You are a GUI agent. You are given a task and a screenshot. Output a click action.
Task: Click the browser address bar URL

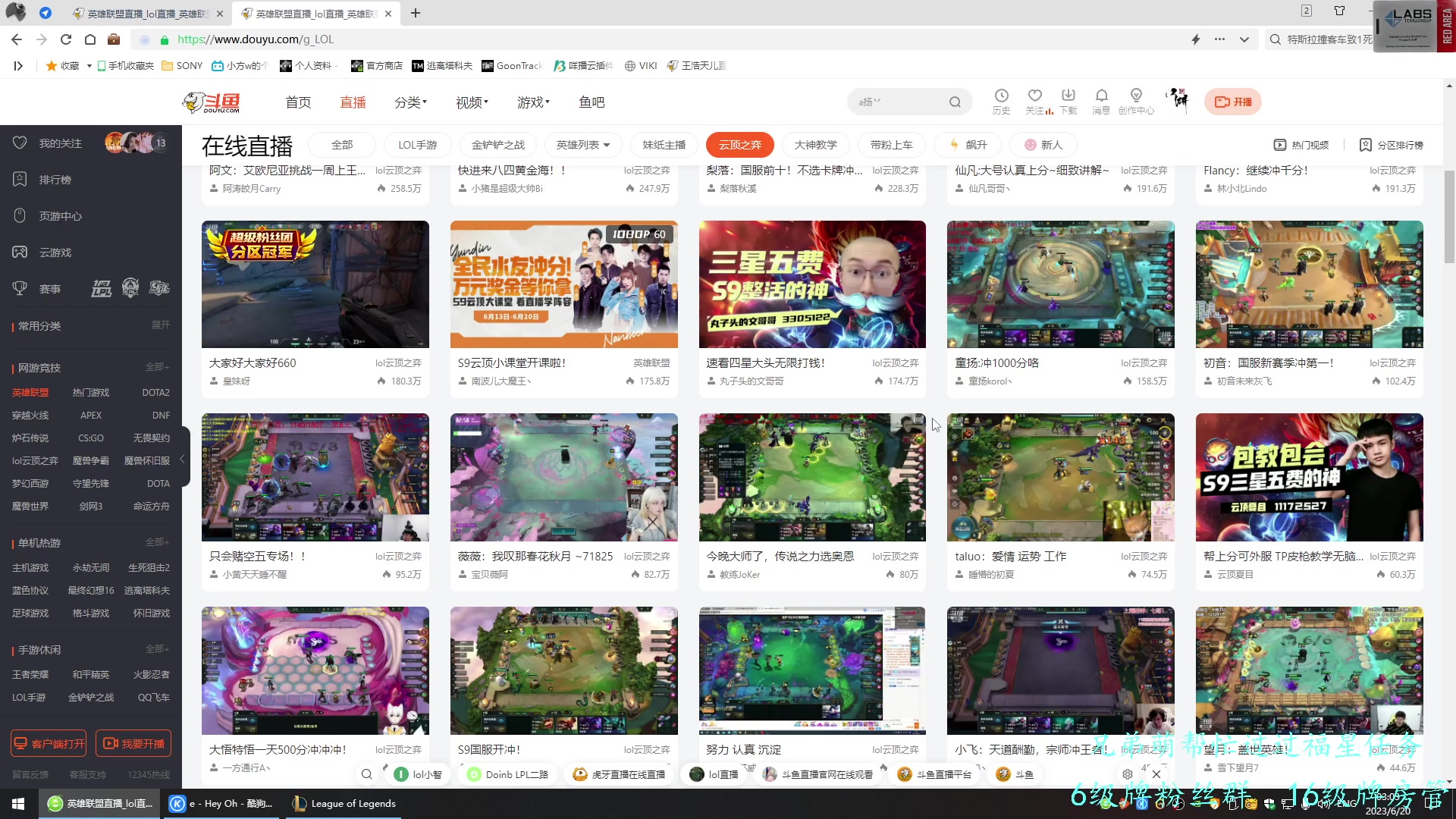coord(256,39)
